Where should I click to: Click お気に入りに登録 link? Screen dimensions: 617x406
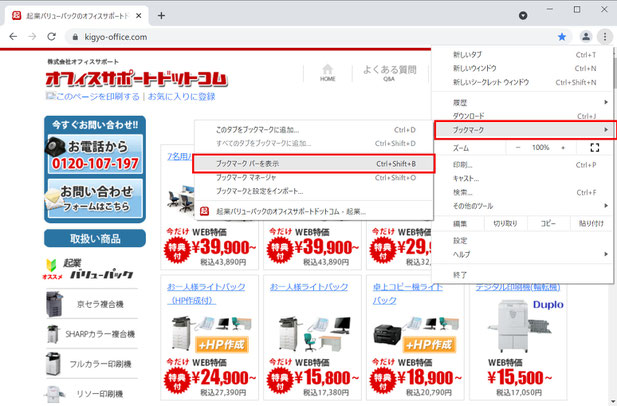pos(181,96)
